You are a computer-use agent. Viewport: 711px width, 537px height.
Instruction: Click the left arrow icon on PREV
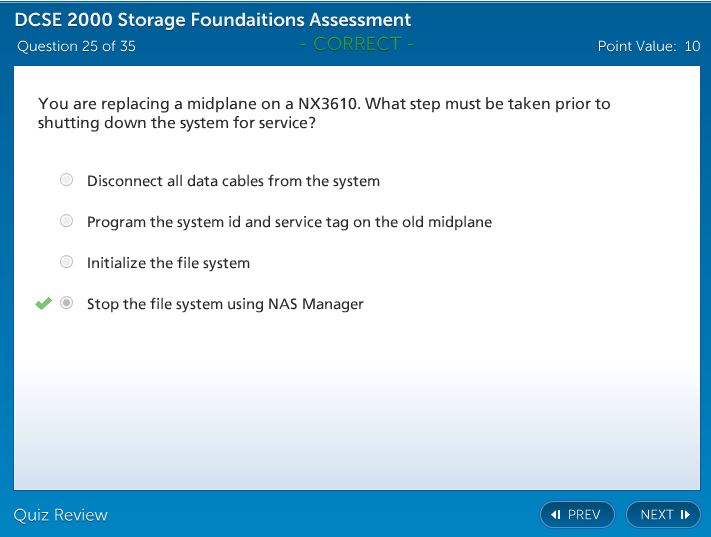point(555,515)
